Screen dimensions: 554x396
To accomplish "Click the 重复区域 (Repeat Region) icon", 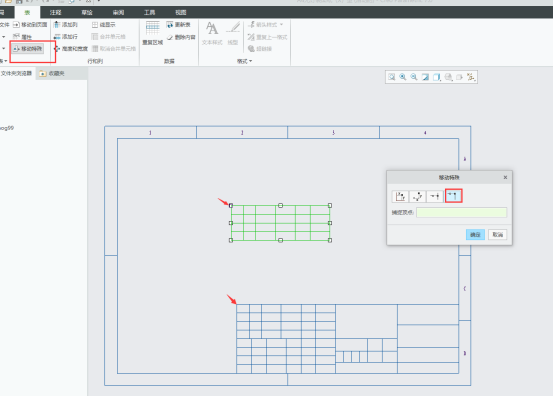I will (x=153, y=28).
